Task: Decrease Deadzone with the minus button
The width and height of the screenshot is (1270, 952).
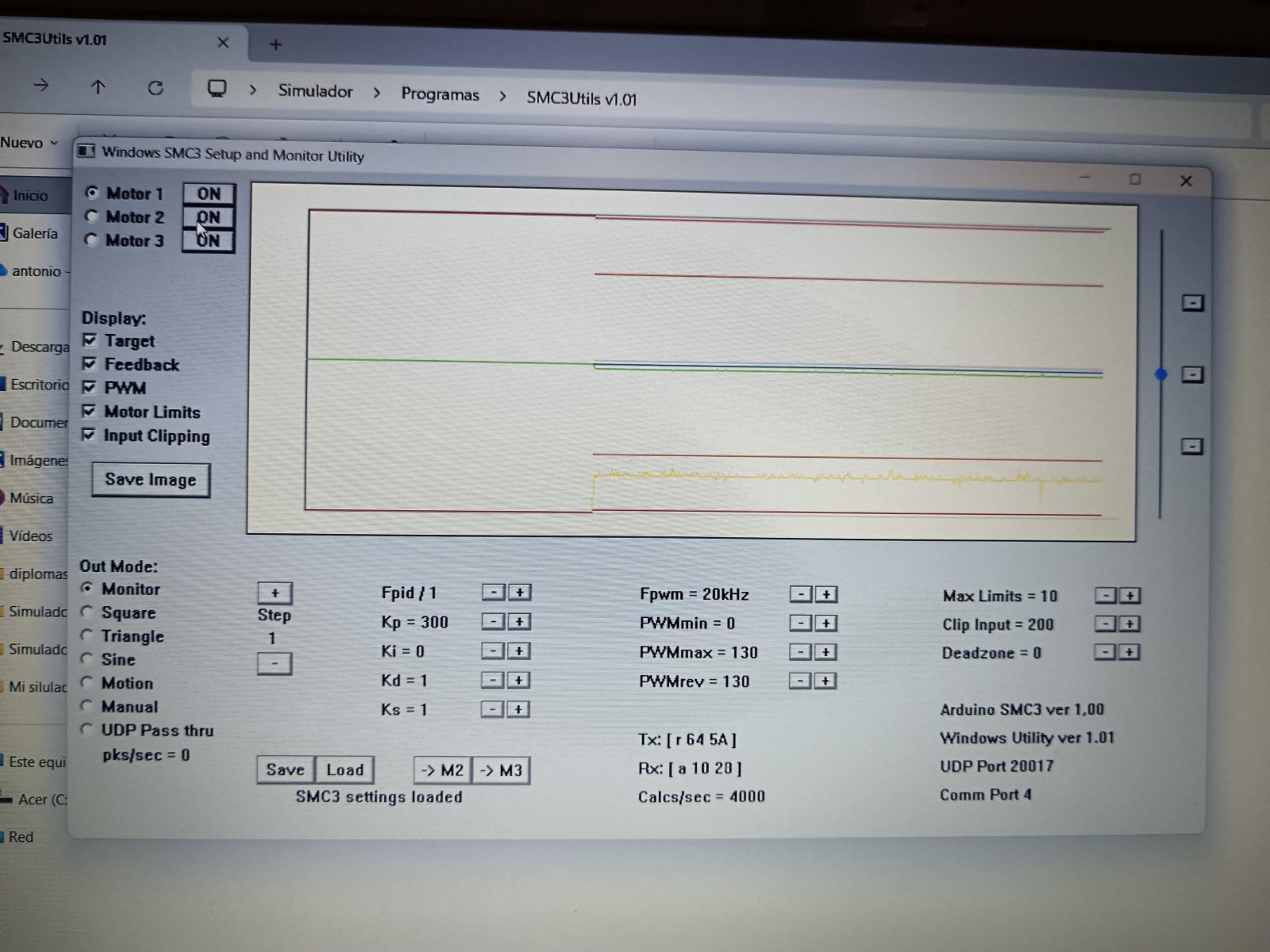Action: click(1105, 652)
